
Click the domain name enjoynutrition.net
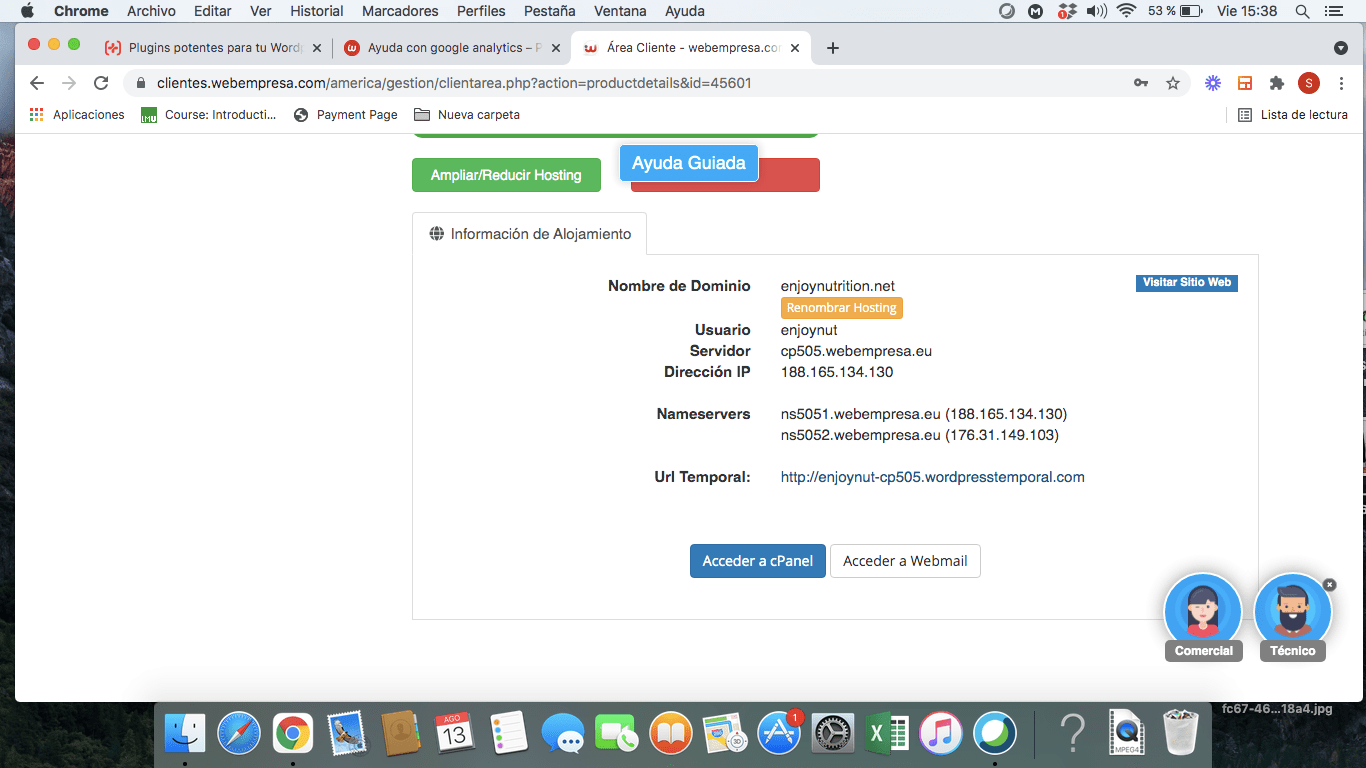point(838,286)
